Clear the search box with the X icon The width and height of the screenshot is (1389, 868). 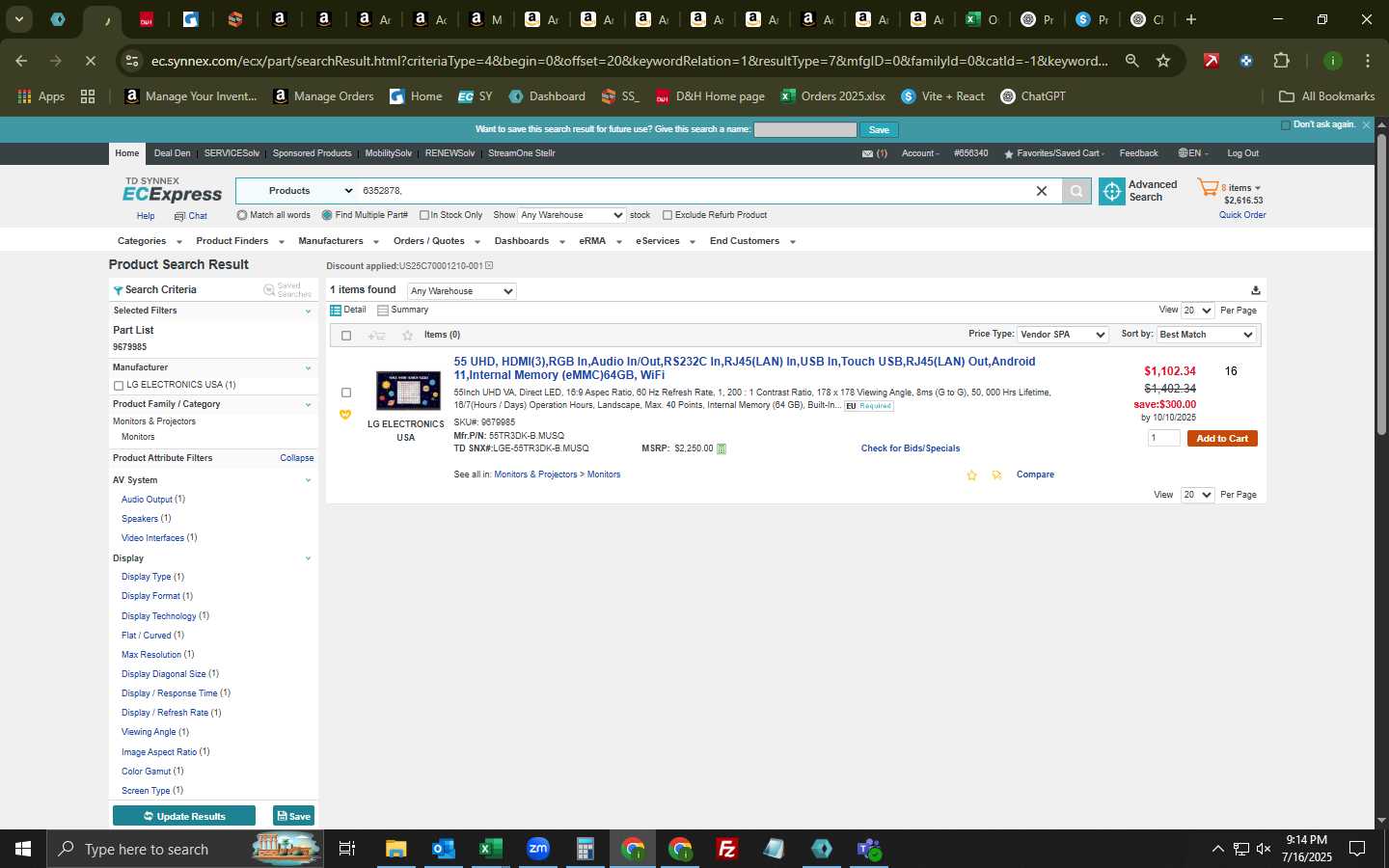[x=1042, y=191]
